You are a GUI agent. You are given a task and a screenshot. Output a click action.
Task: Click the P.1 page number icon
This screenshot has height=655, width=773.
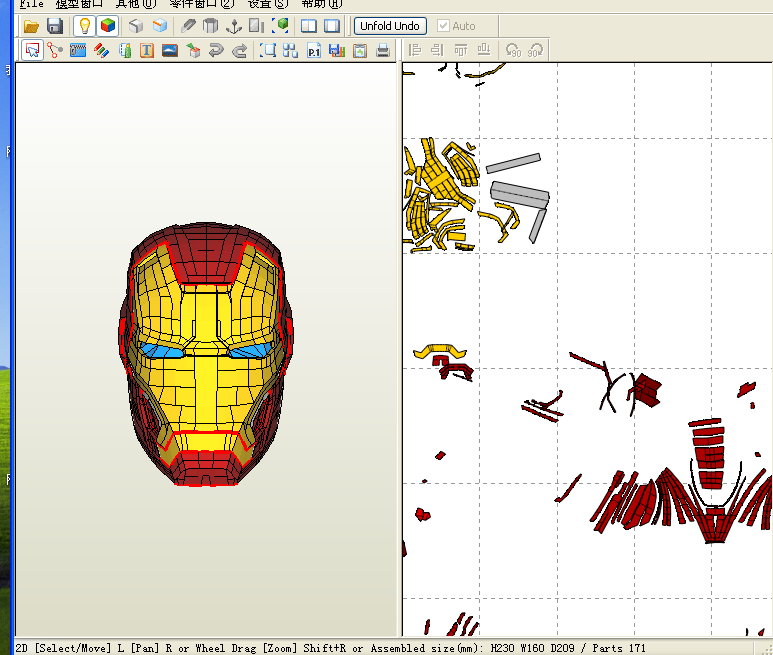pyautogui.click(x=314, y=50)
